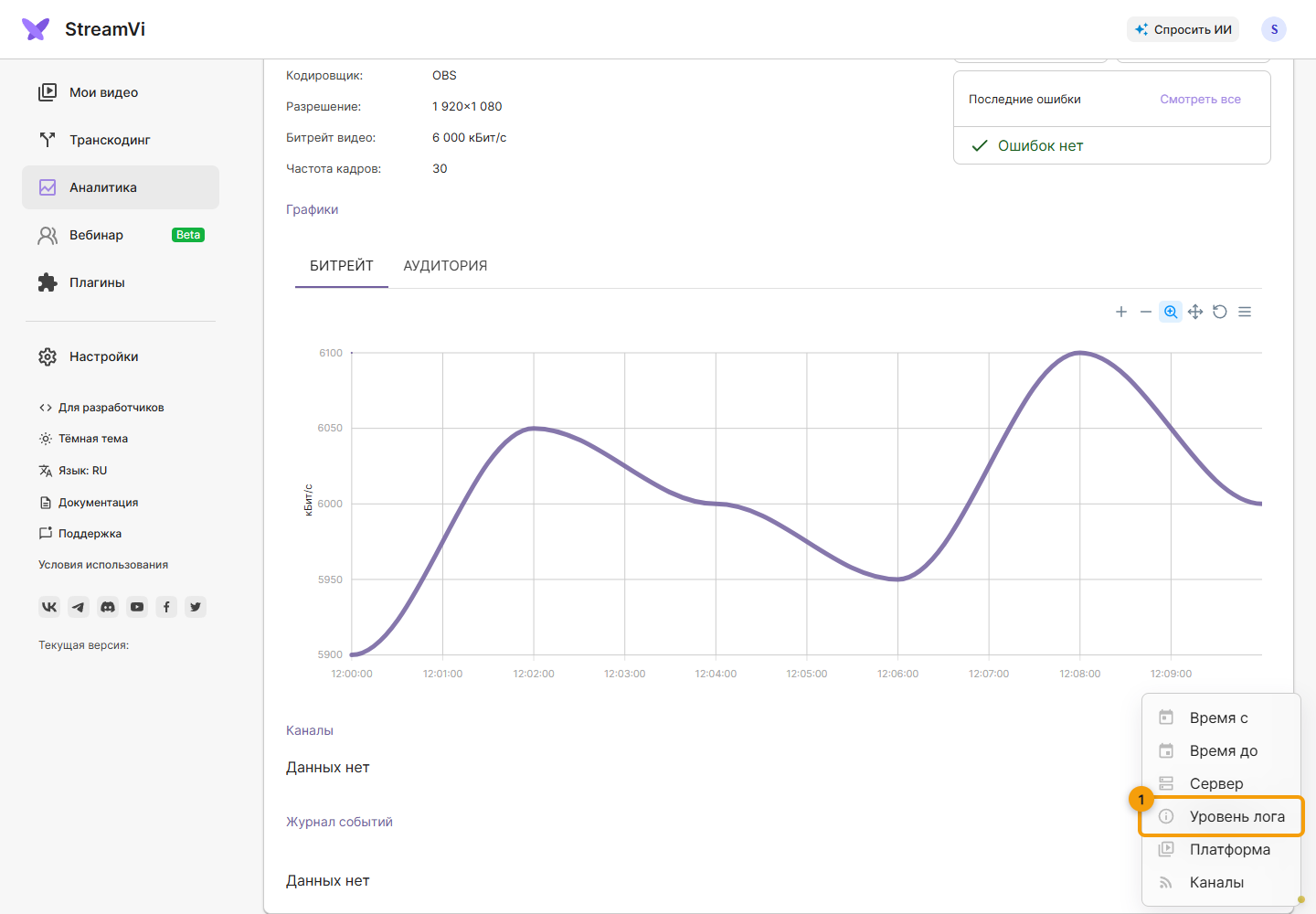Choose the Время с filter

1221,718
